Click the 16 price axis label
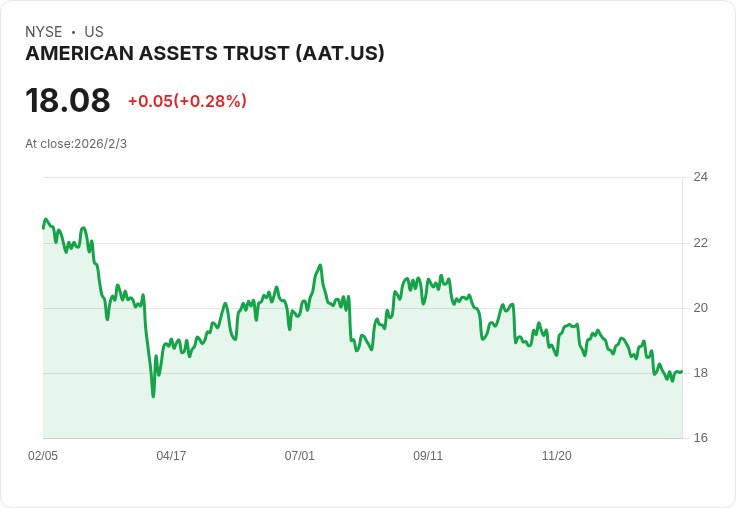Viewport: 736px width, 508px height. [x=700, y=438]
